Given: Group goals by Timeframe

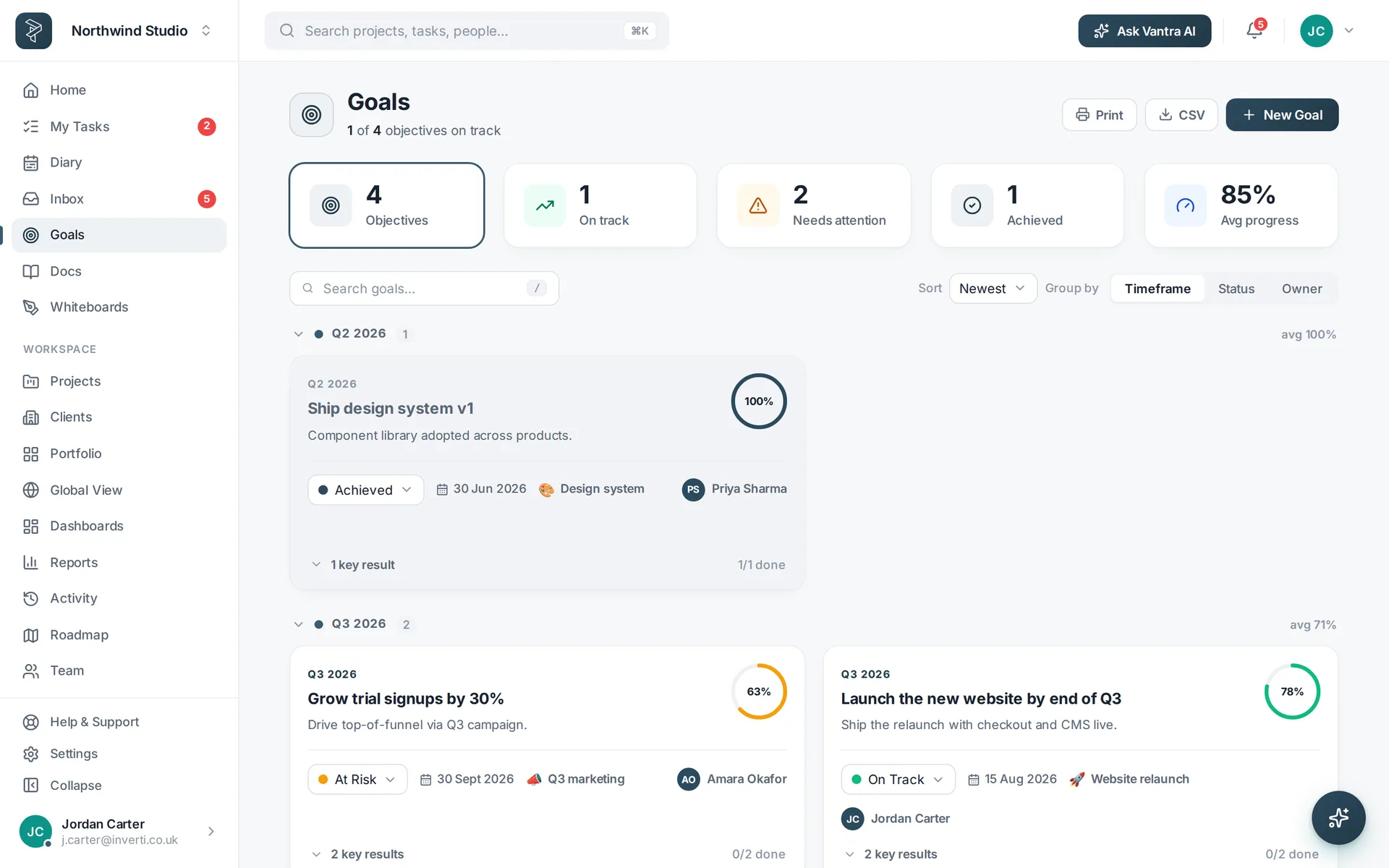Looking at the screenshot, I should (x=1157, y=289).
